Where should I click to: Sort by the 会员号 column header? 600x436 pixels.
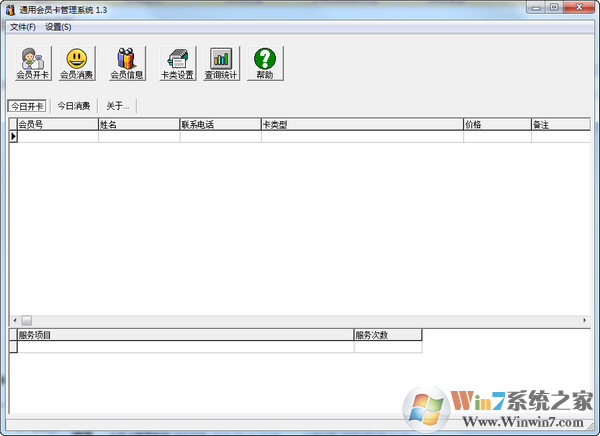(58, 124)
